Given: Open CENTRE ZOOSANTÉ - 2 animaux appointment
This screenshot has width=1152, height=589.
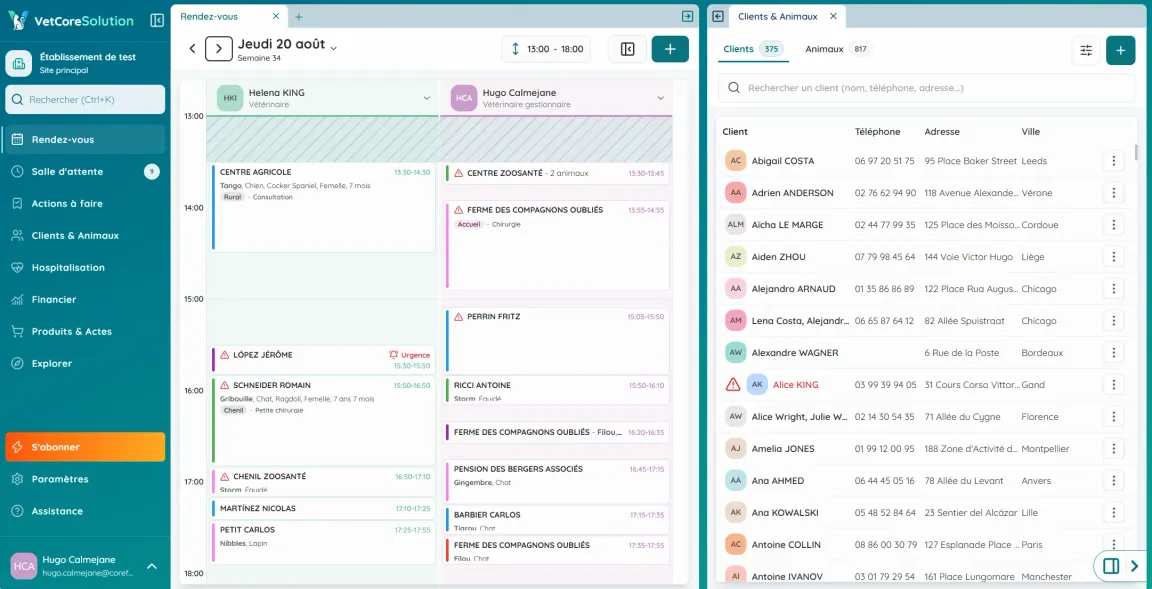Looking at the screenshot, I should [557, 173].
